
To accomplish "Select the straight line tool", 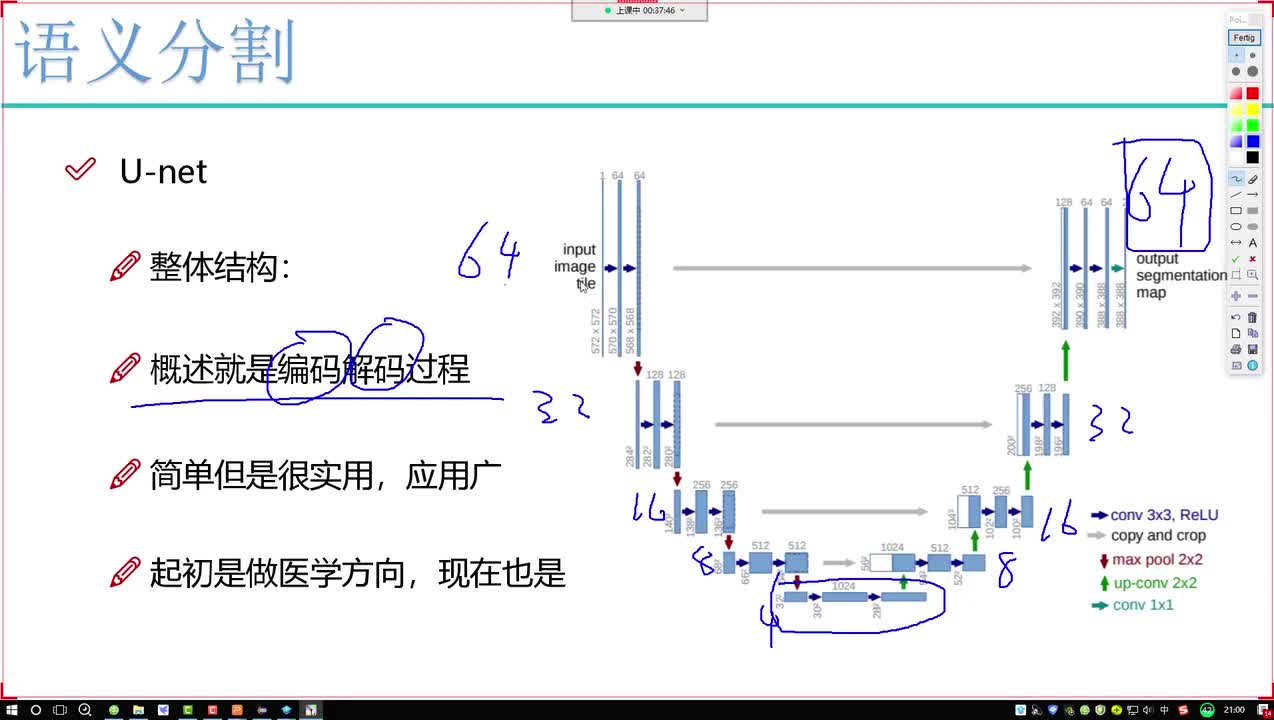I will pyautogui.click(x=1236, y=194).
